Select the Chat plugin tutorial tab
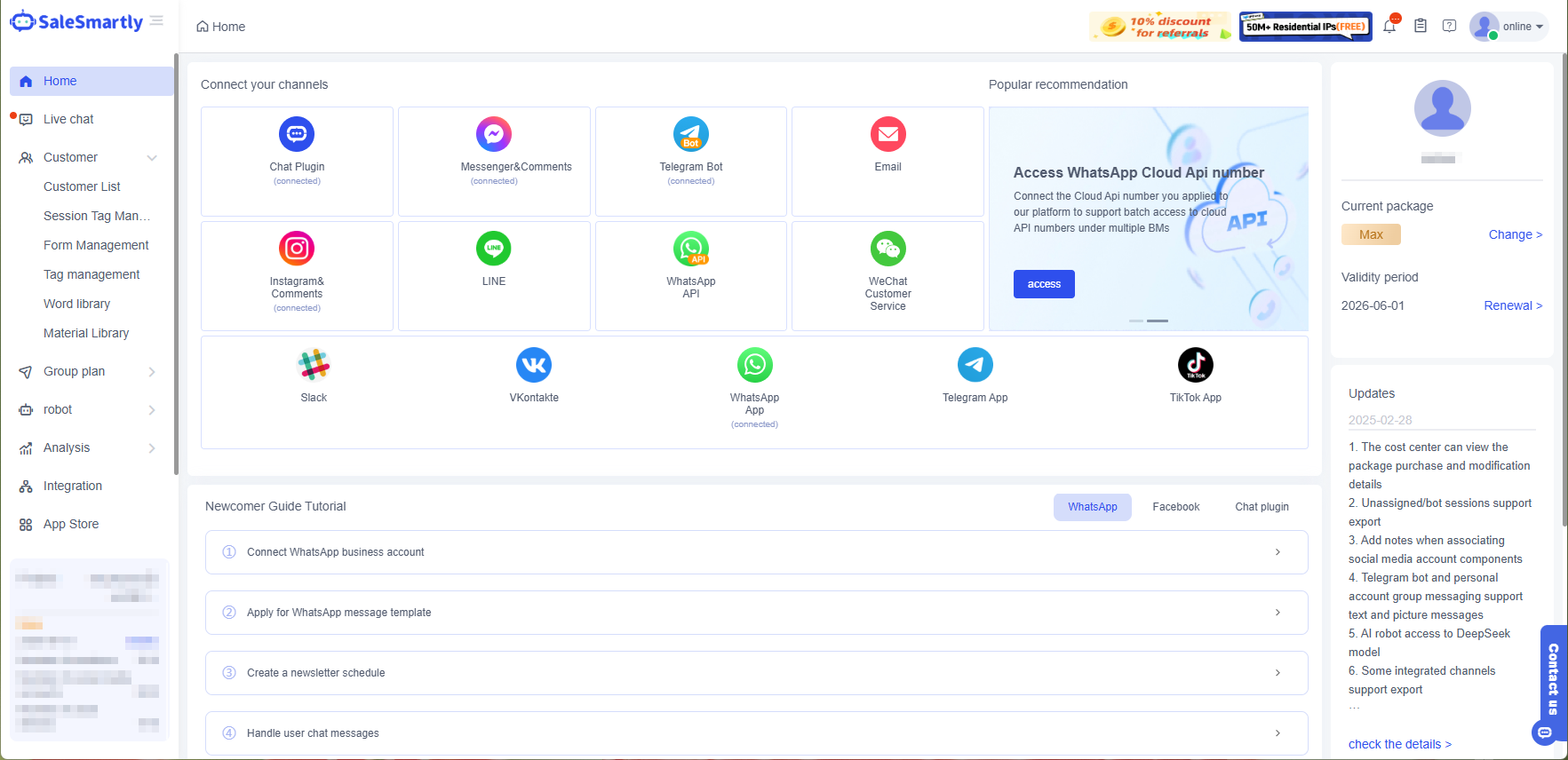1568x760 pixels. coord(1262,507)
